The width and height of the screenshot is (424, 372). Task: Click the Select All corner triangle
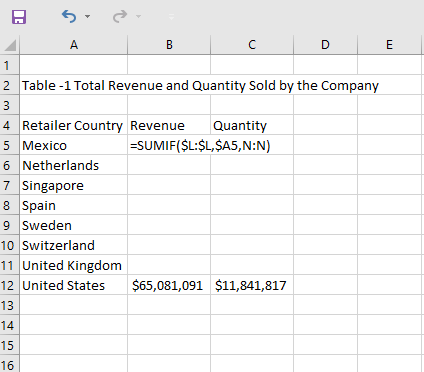click(x=10, y=45)
